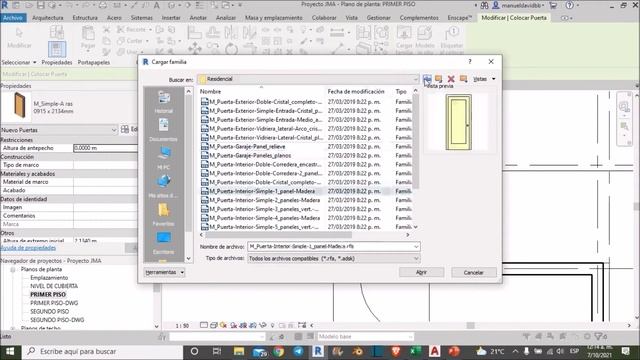Open SEGUNDO PISO view in project browser
This screenshot has height=360, width=640.
pos(49,311)
